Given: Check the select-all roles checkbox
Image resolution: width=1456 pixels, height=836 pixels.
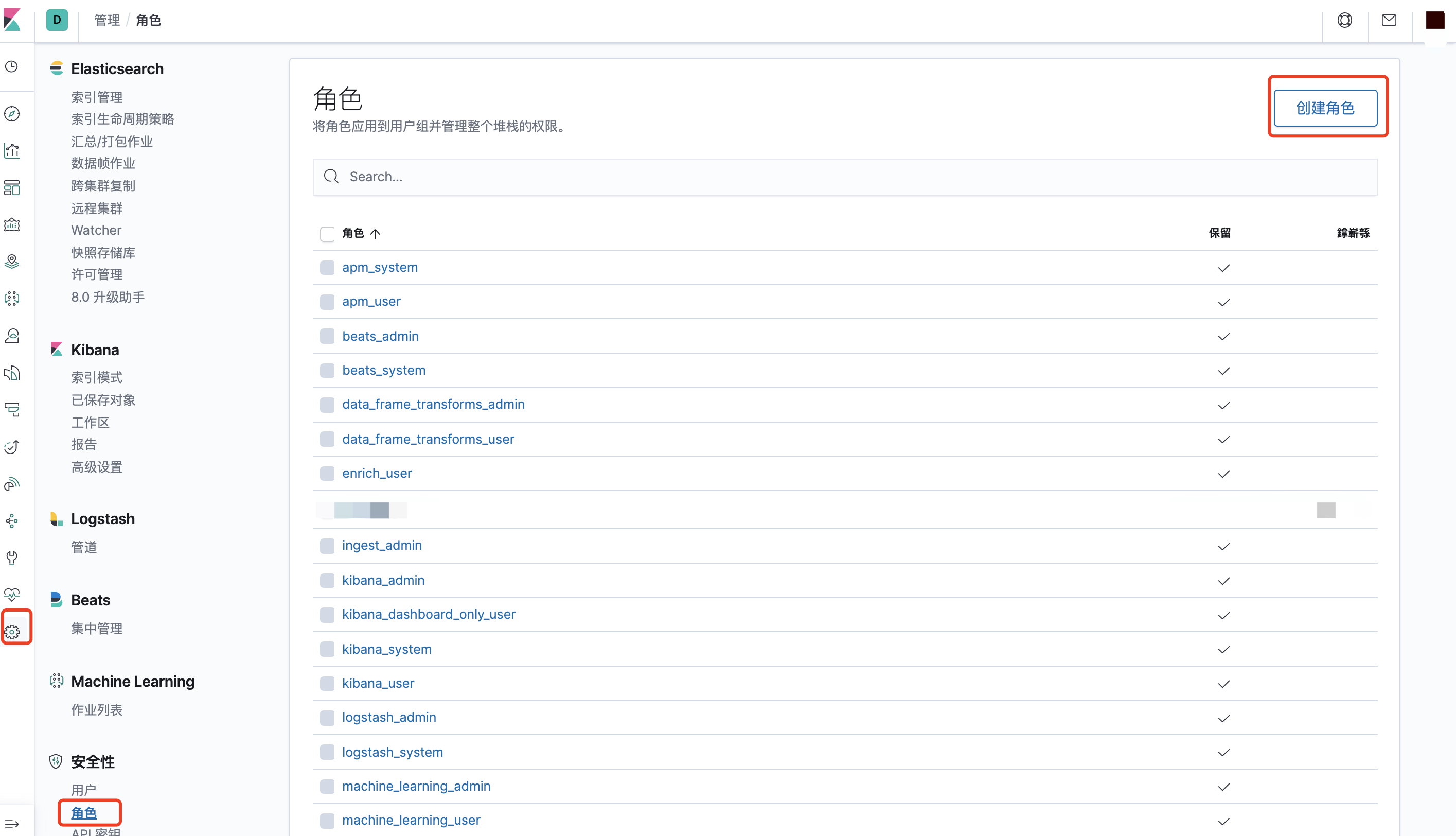Looking at the screenshot, I should point(327,234).
